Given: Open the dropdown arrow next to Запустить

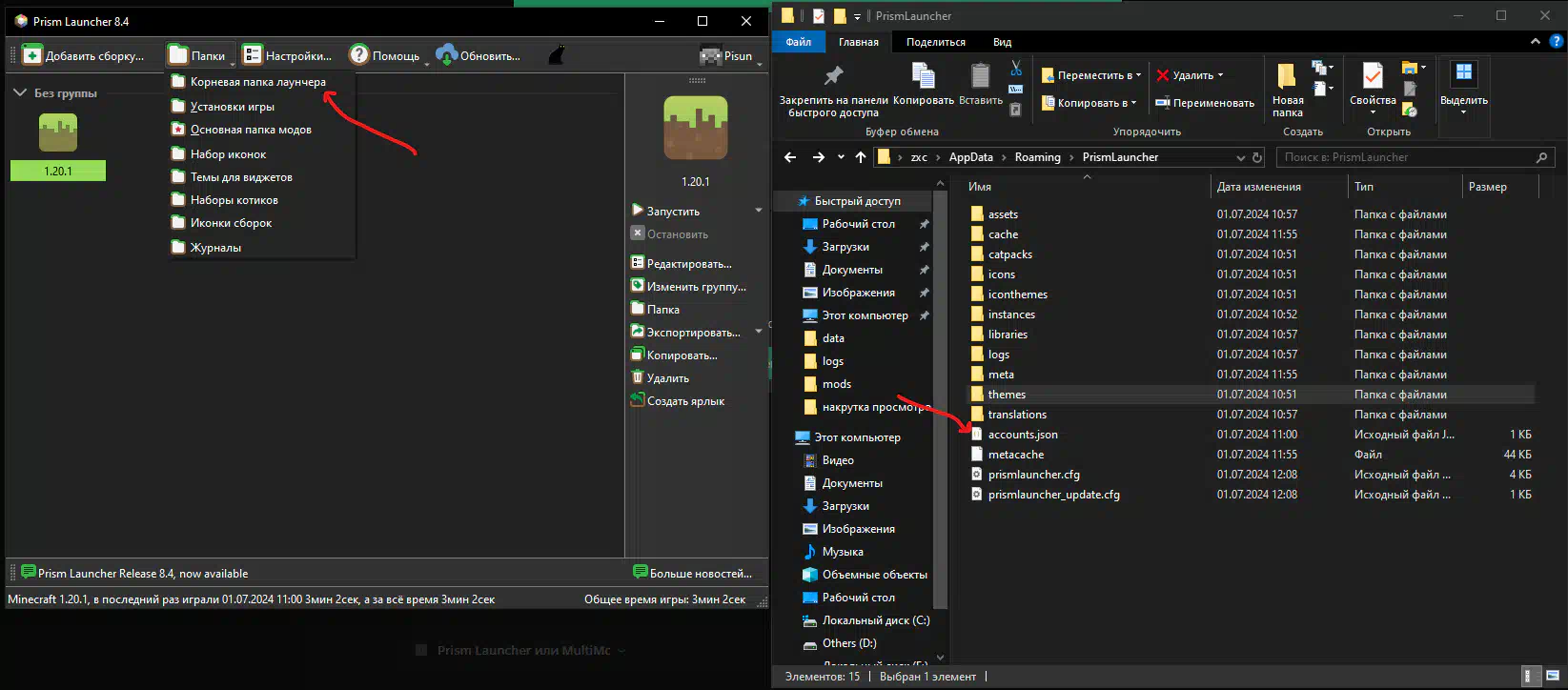Looking at the screenshot, I should click(x=759, y=211).
